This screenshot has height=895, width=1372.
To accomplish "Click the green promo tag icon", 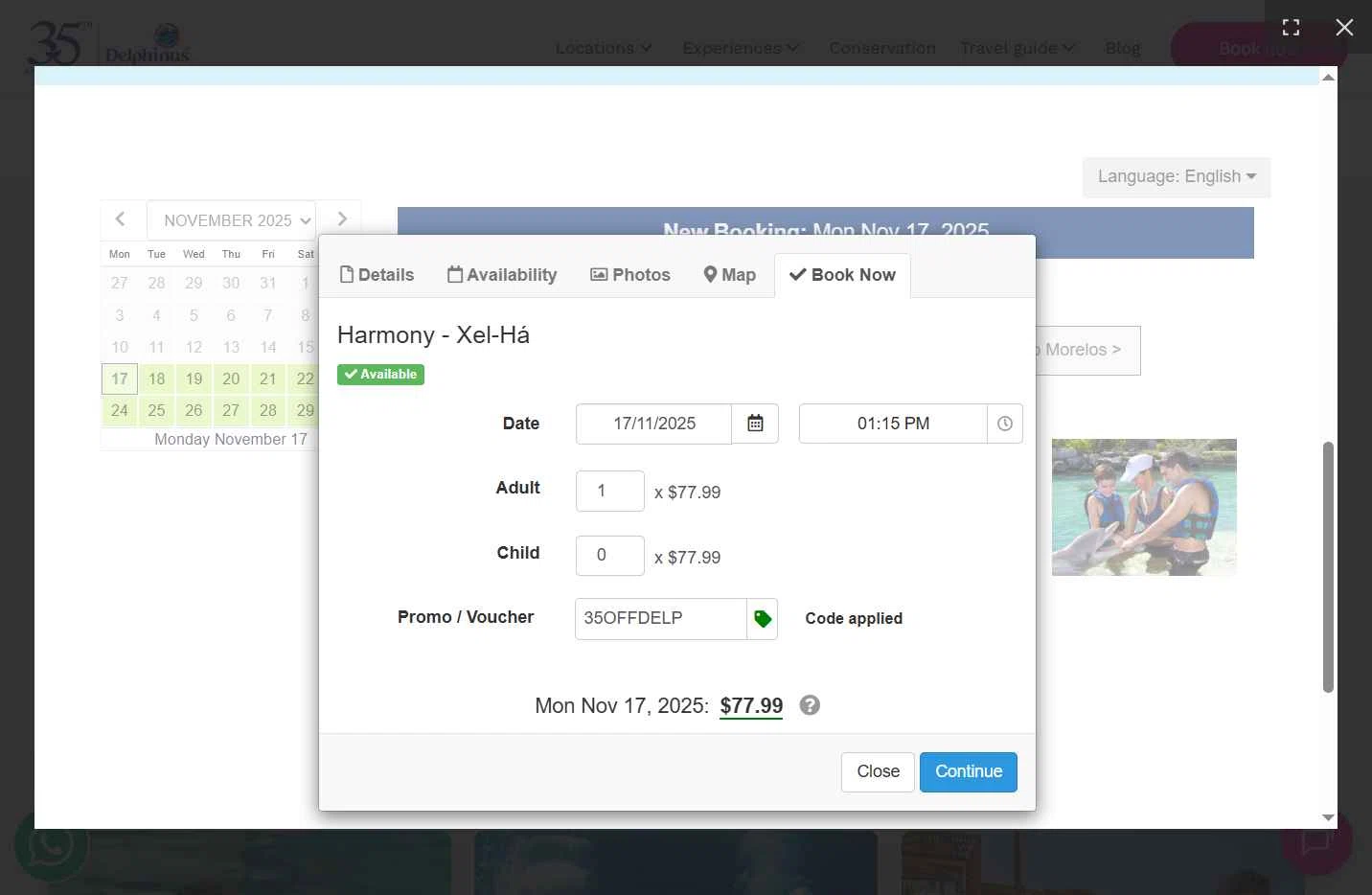I will coord(763,619).
